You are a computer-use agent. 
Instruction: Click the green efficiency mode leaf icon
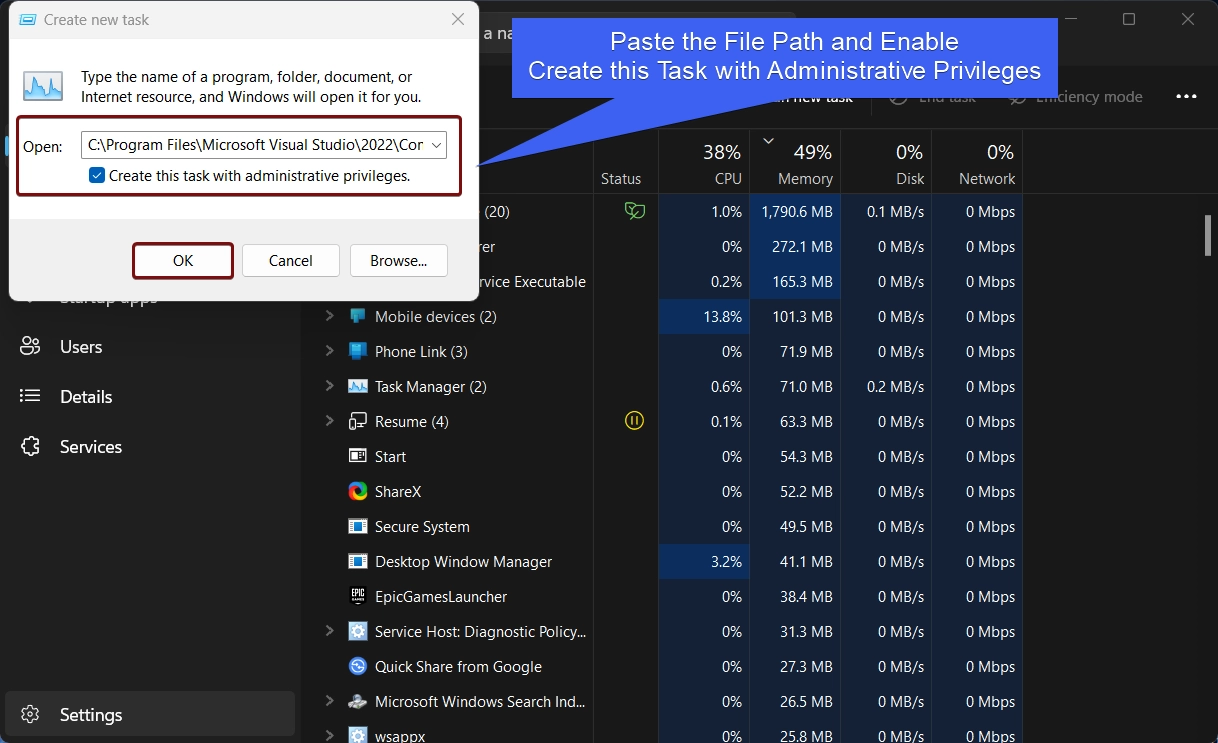(634, 211)
